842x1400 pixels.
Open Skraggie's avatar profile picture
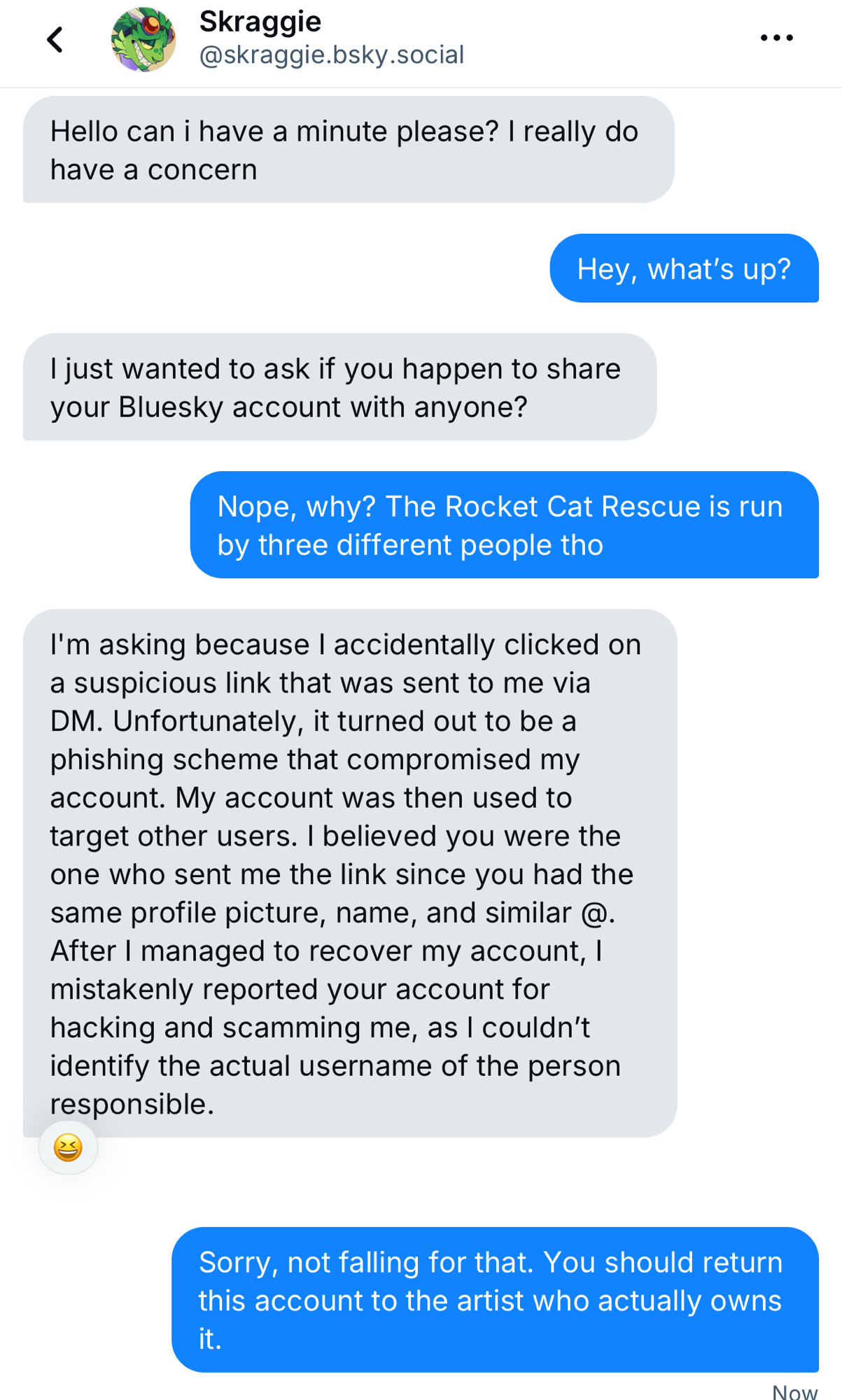[x=143, y=39]
